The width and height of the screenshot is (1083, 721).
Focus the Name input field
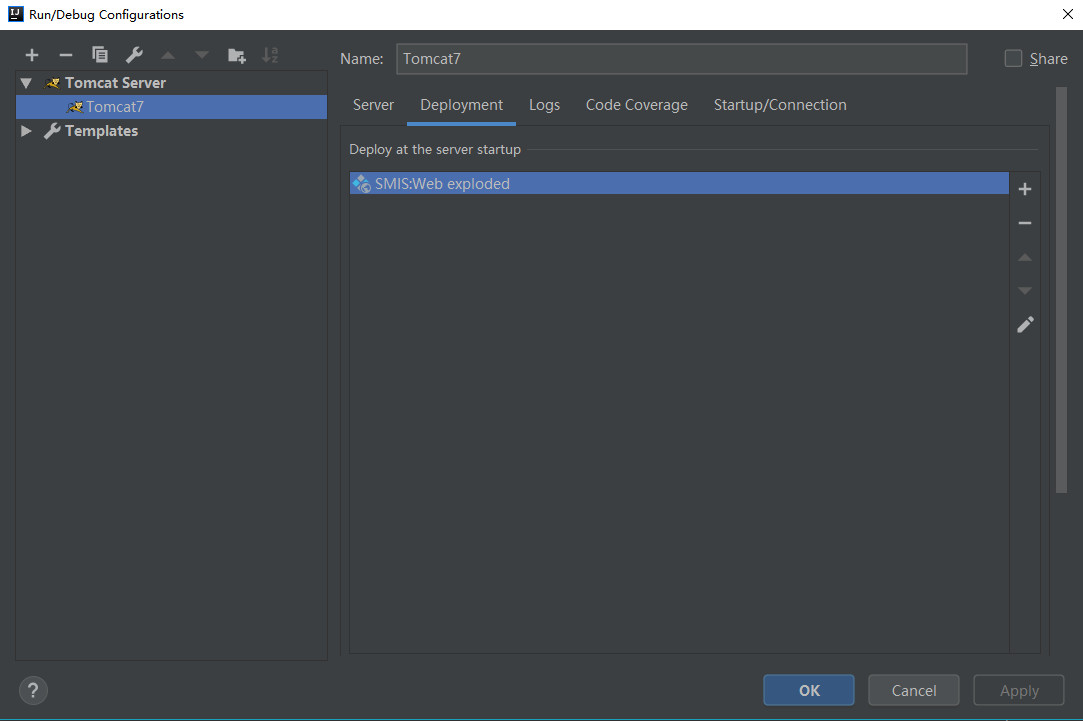[682, 59]
